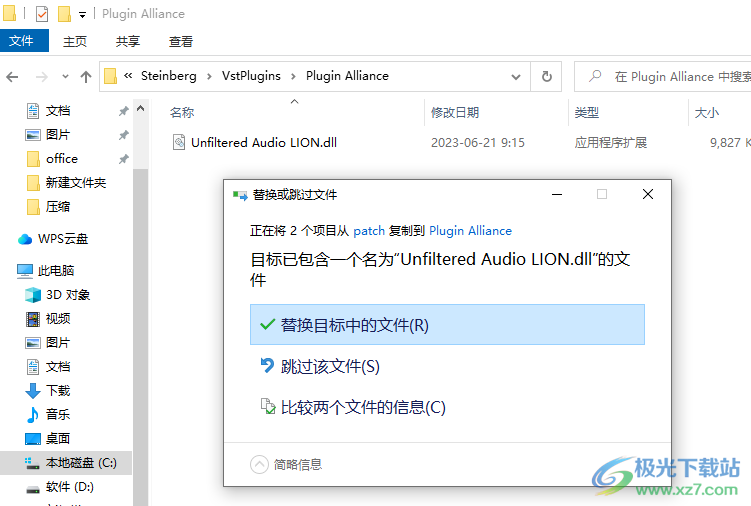The image size is (751, 506).
Task: Go forward with the right arrow button
Action: (42, 77)
